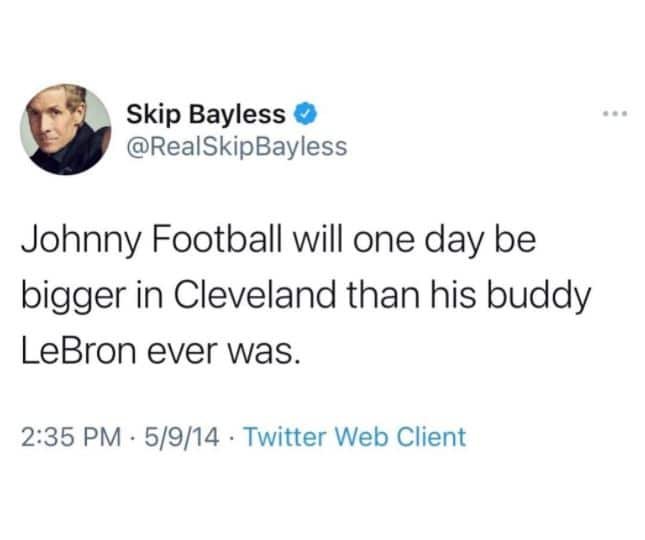Click the word Twitter in the source label
Image resolution: width=645 pixels, height=540 pixels.
pos(285,437)
